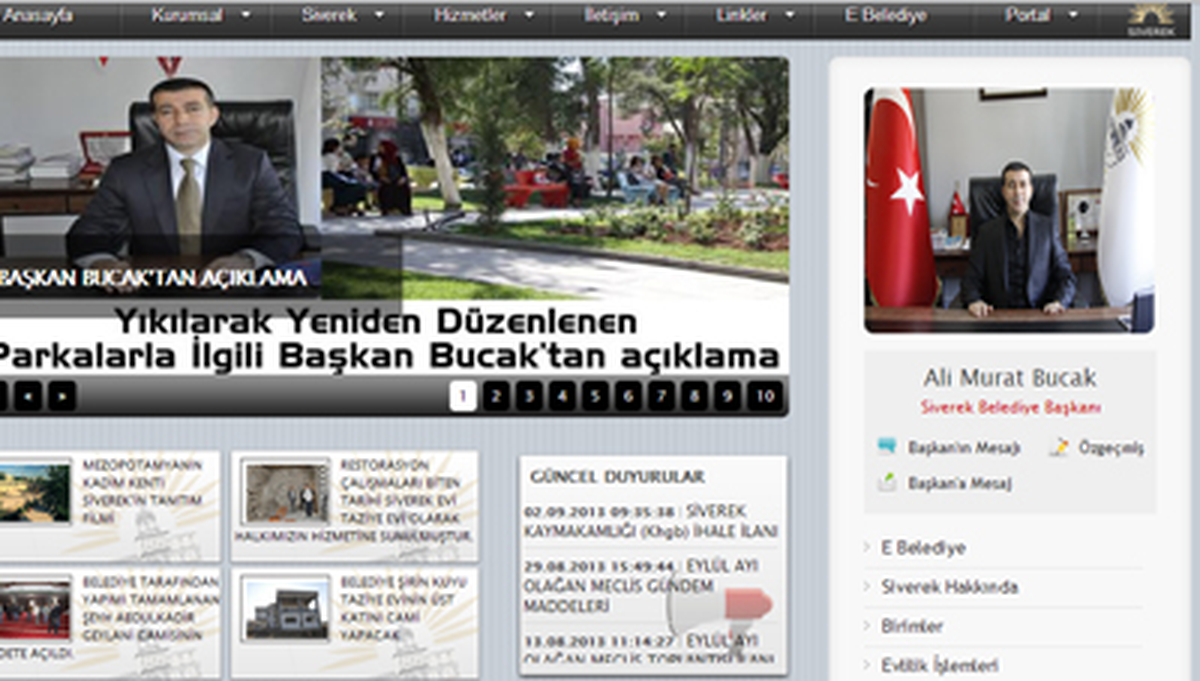Click the Güncel Duyurular heading
The height and width of the screenshot is (681, 1200).
click(x=617, y=477)
